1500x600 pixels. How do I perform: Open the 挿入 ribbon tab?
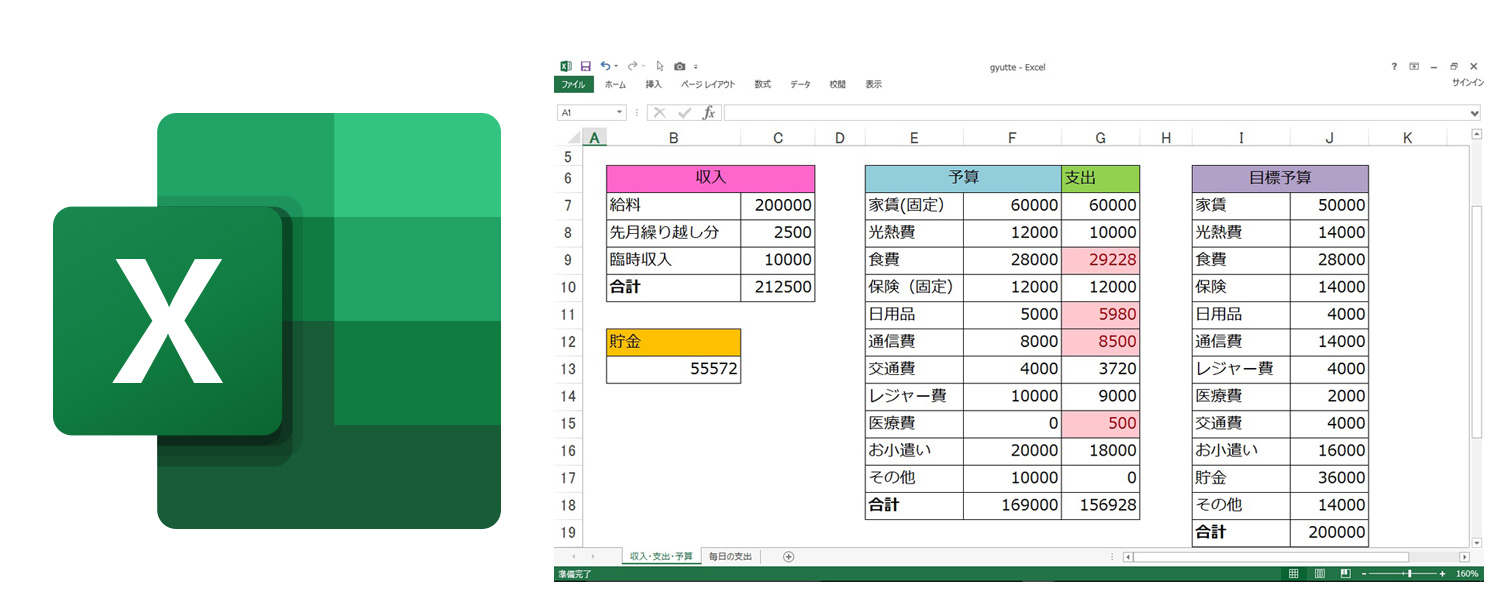[x=654, y=85]
